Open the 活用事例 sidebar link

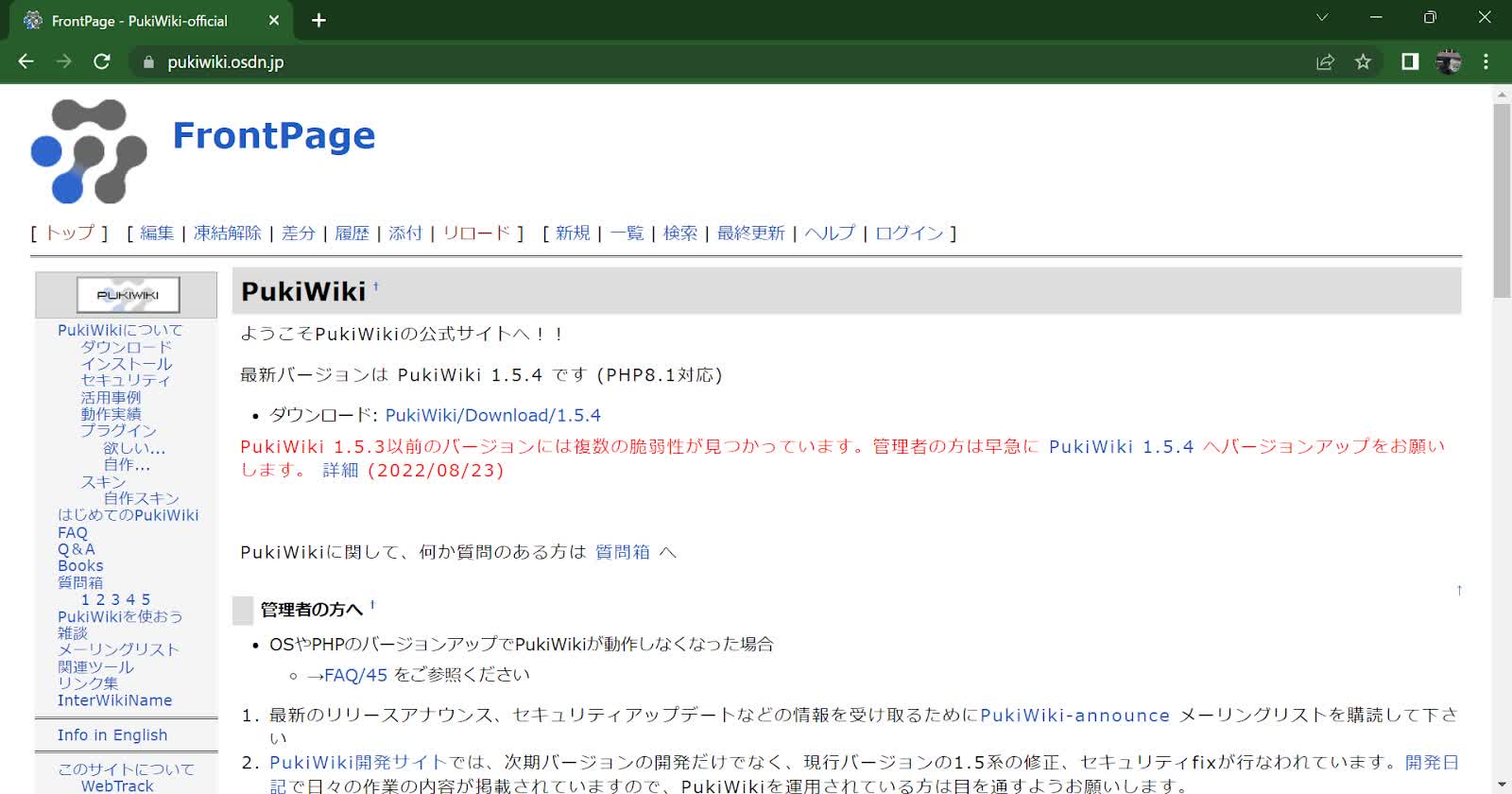click(x=111, y=397)
